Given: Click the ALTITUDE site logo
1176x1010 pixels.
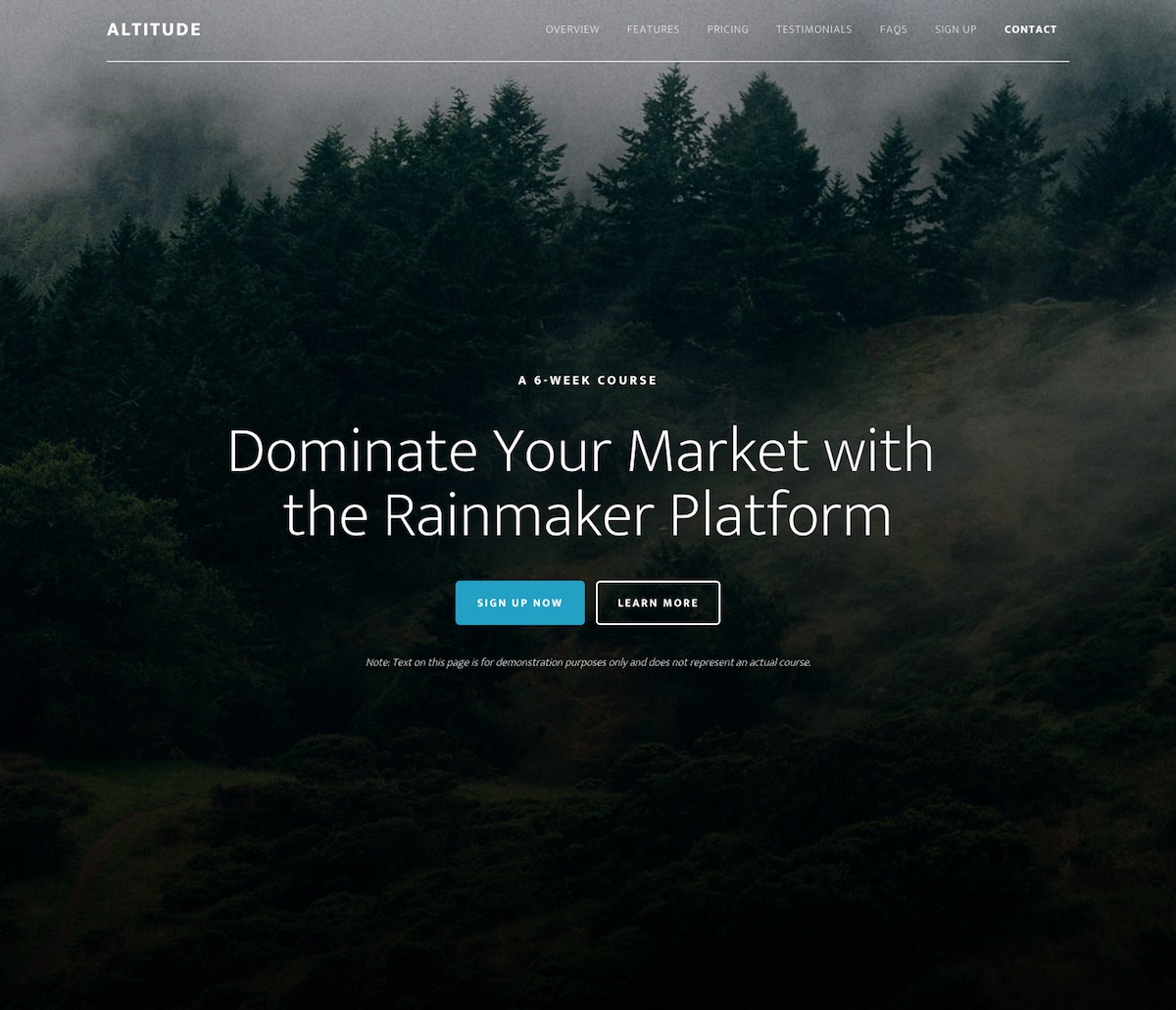Looking at the screenshot, I should click(154, 29).
